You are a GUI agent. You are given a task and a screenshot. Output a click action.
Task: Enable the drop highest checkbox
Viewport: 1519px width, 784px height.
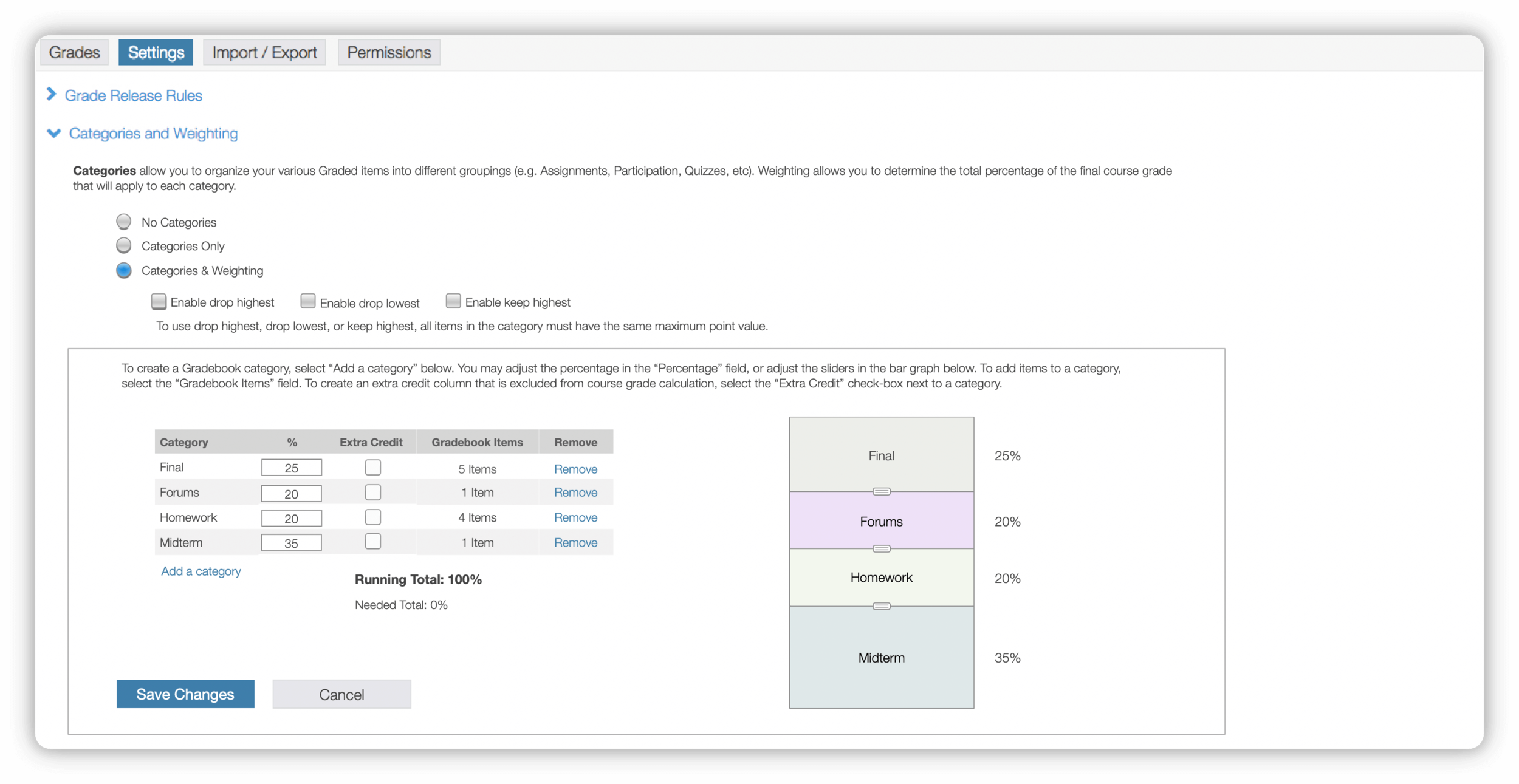[159, 301]
